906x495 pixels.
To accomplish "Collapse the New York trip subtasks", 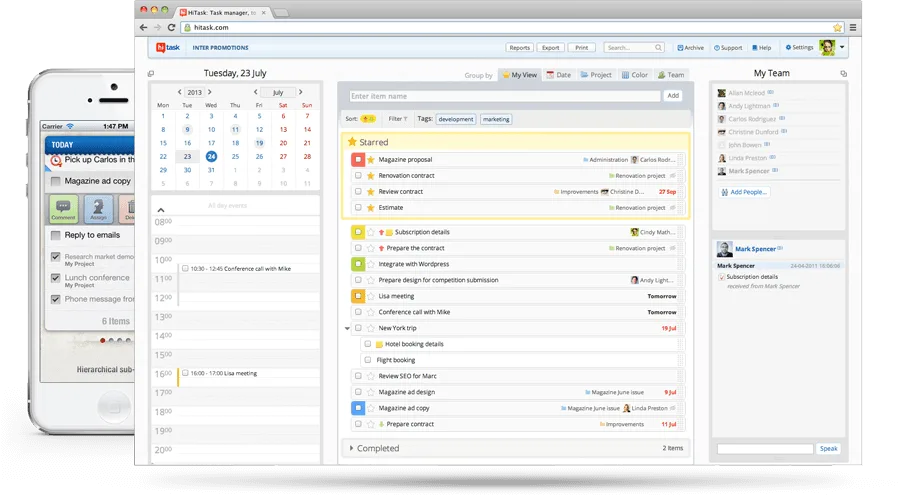I will [x=347, y=328].
